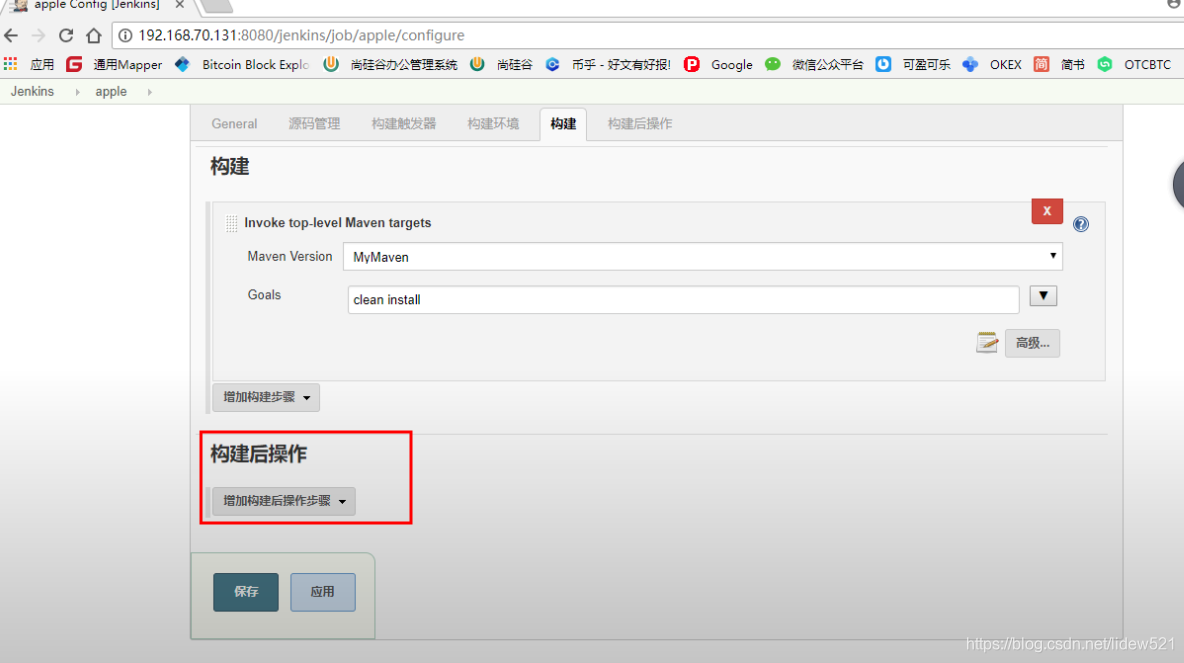Viewport: 1184px width, 663px height.
Task: Switch to the 构建触发器 tab
Action: point(403,124)
